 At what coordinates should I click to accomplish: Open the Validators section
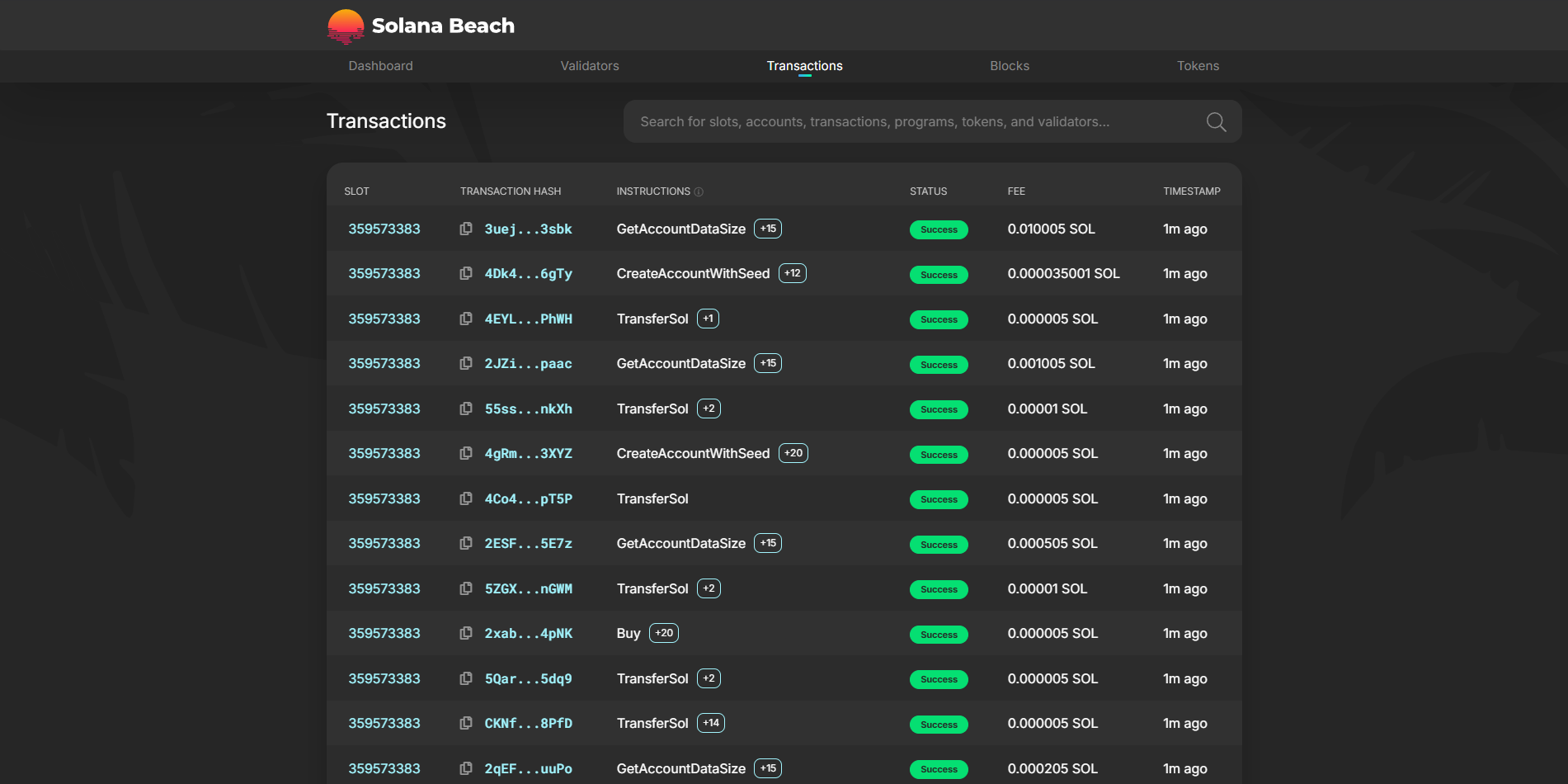pos(590,65)
